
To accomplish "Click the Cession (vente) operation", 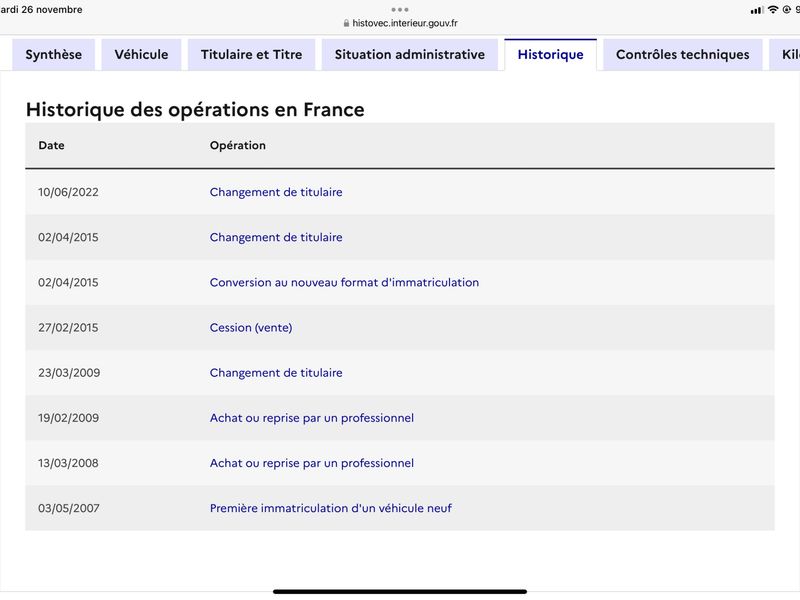I will pos(251,328).
